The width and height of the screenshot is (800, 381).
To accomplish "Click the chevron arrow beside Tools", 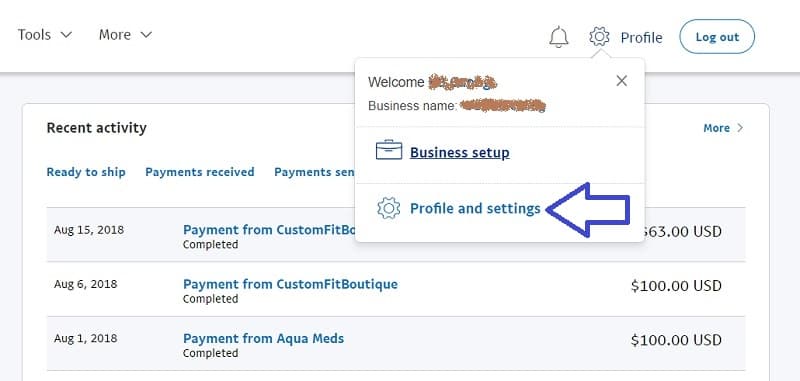I will pos(66,35).
